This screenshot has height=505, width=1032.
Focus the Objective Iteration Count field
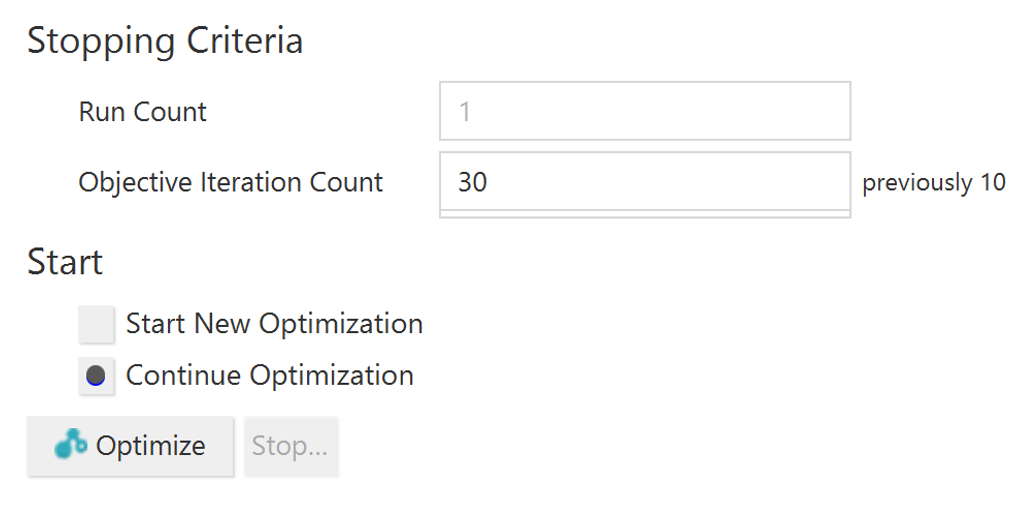point(644,182)
